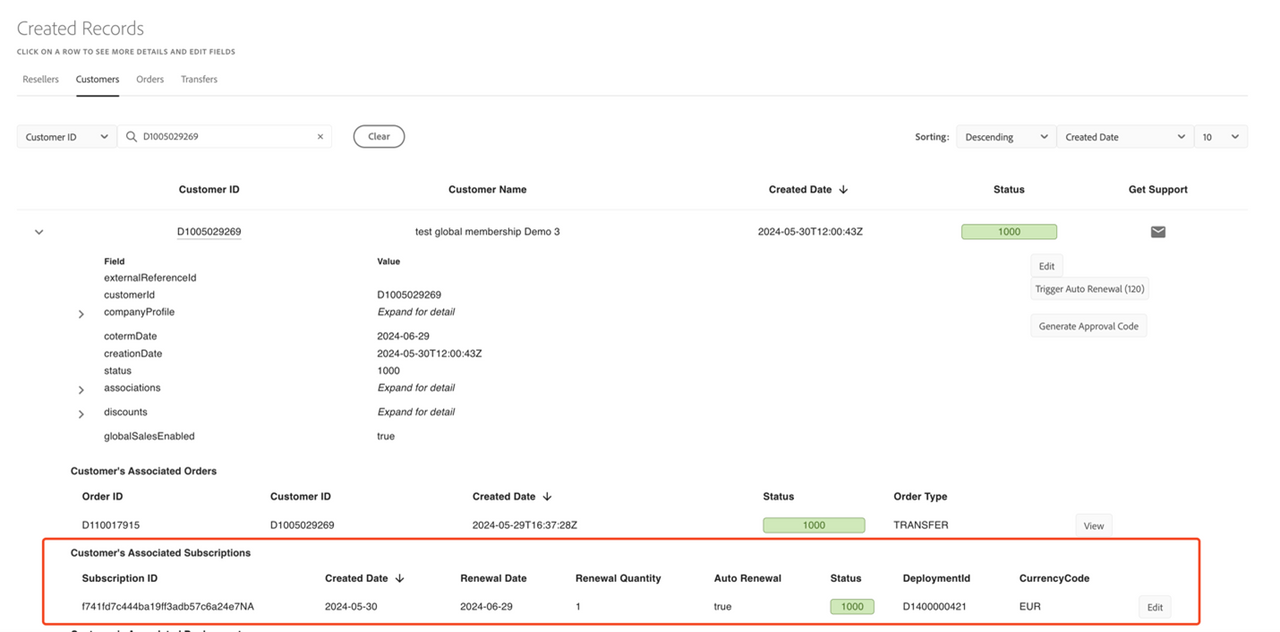Open the Transfers tab

click(x=199, y=79)
